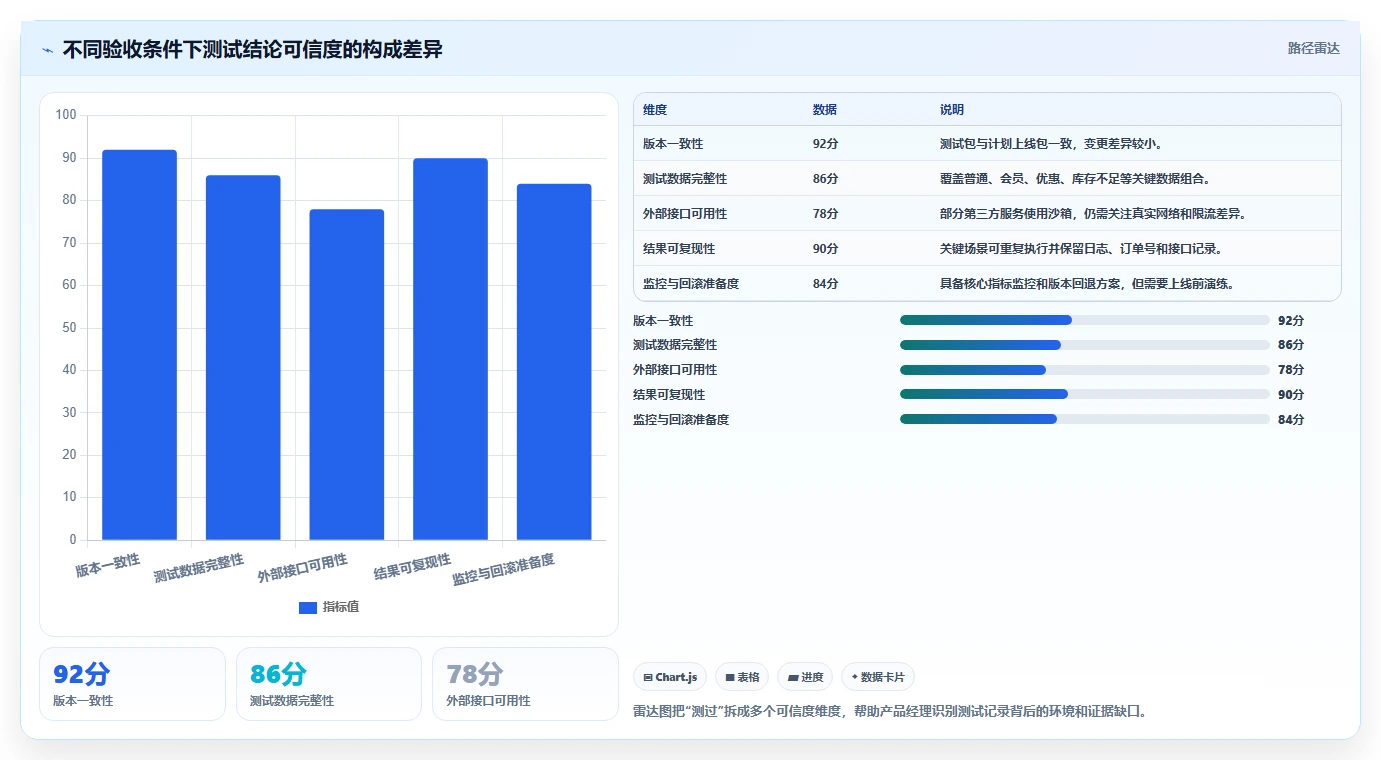Click y-axis value 50 on chart
This screenshot has width=1381, height=760.
[69, 328]
